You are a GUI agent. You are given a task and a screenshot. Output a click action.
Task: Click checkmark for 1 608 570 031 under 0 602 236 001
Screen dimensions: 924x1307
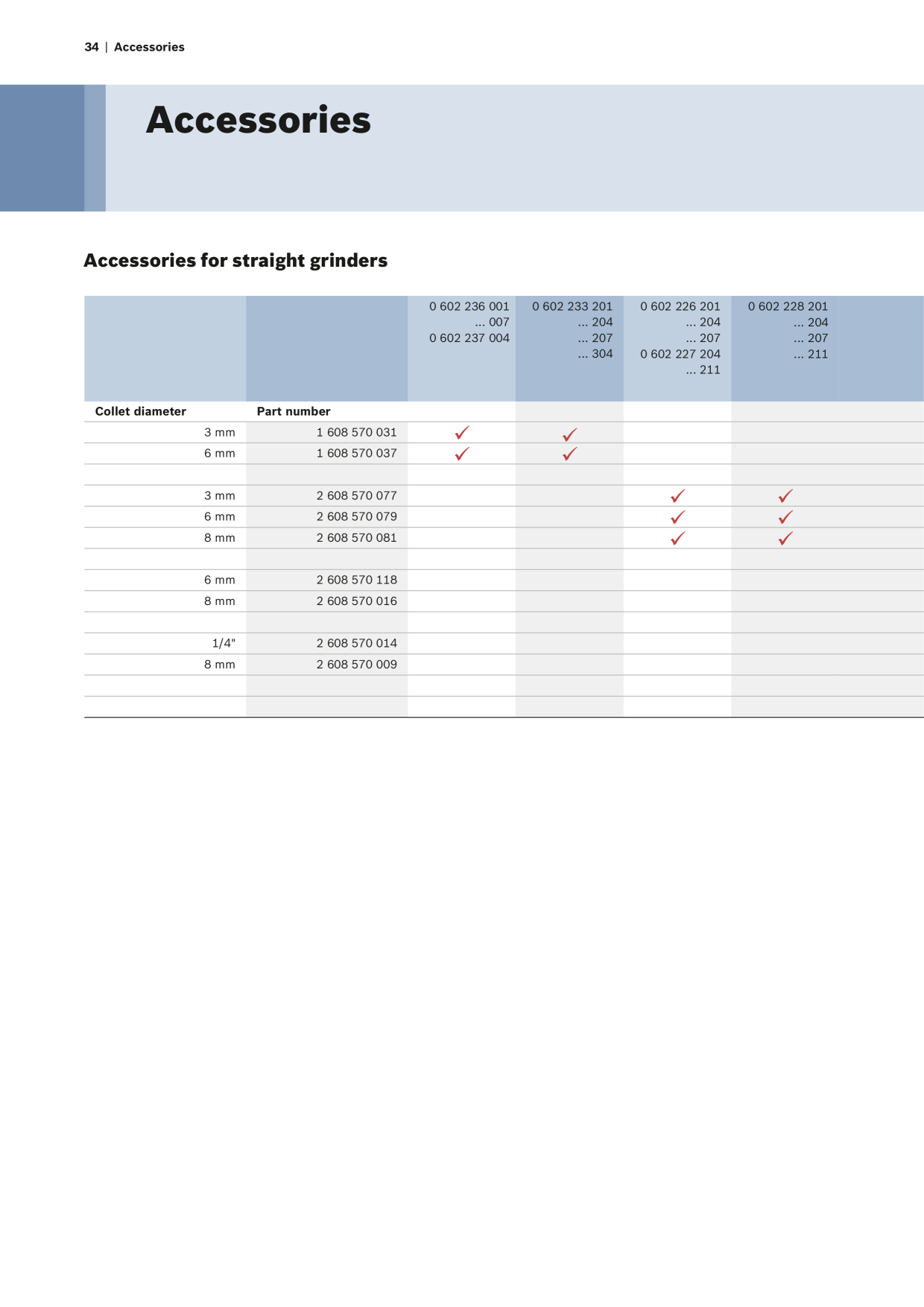click(x=462, y=432)
